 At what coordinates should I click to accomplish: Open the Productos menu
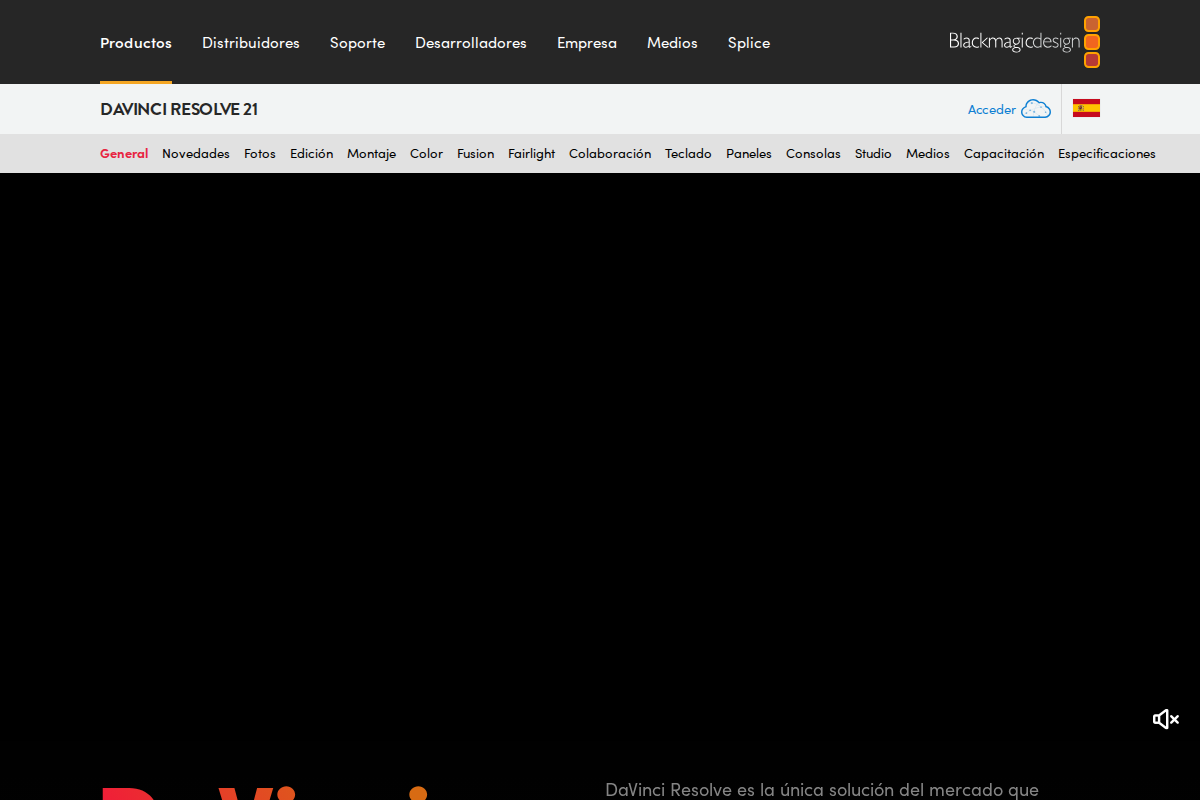pyautogui.click(x=136, y=43)
